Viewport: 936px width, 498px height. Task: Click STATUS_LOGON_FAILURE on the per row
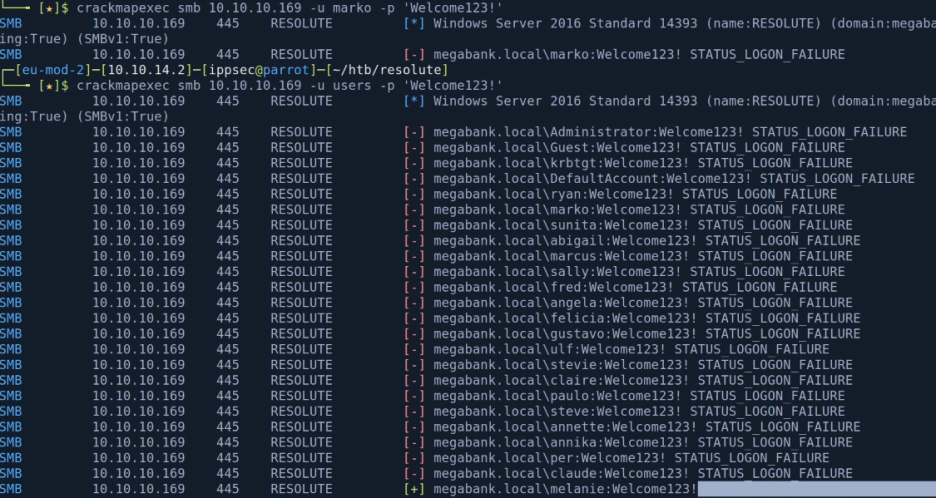[752, 458]
